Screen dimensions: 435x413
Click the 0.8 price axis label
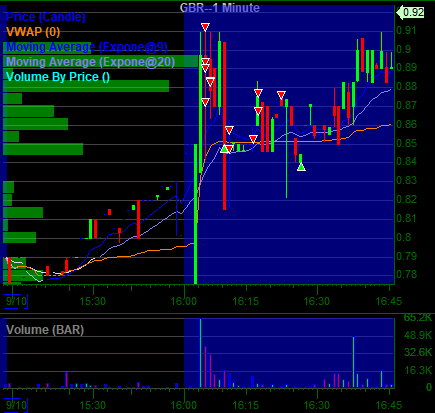pyautogui.click(x=404, y=237)
